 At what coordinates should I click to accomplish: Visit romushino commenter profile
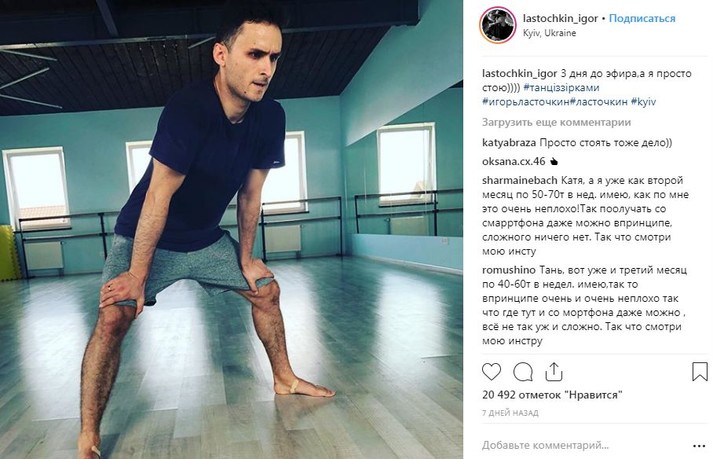click(x=509, y=270)
